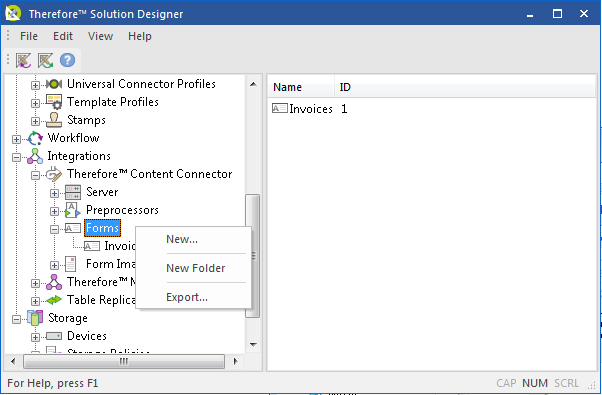This screenshot has width=602, height=395.
Task: Select the Devices tree label
Action: pos(87,336)
